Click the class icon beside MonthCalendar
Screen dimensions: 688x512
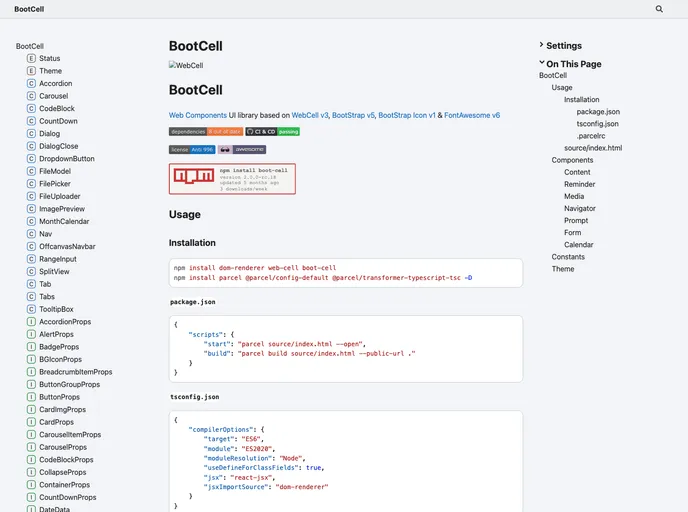click(x=31, y=221)
